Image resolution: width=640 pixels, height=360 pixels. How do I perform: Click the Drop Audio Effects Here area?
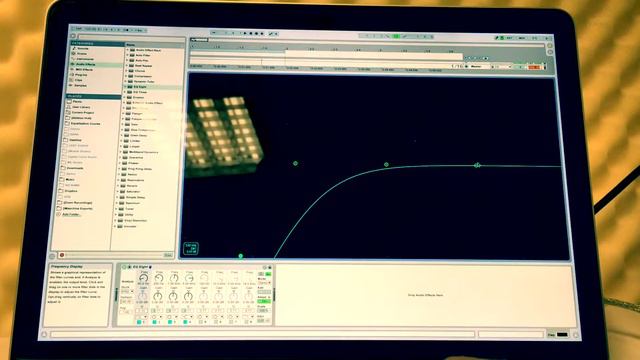click(x=425, y=295)
